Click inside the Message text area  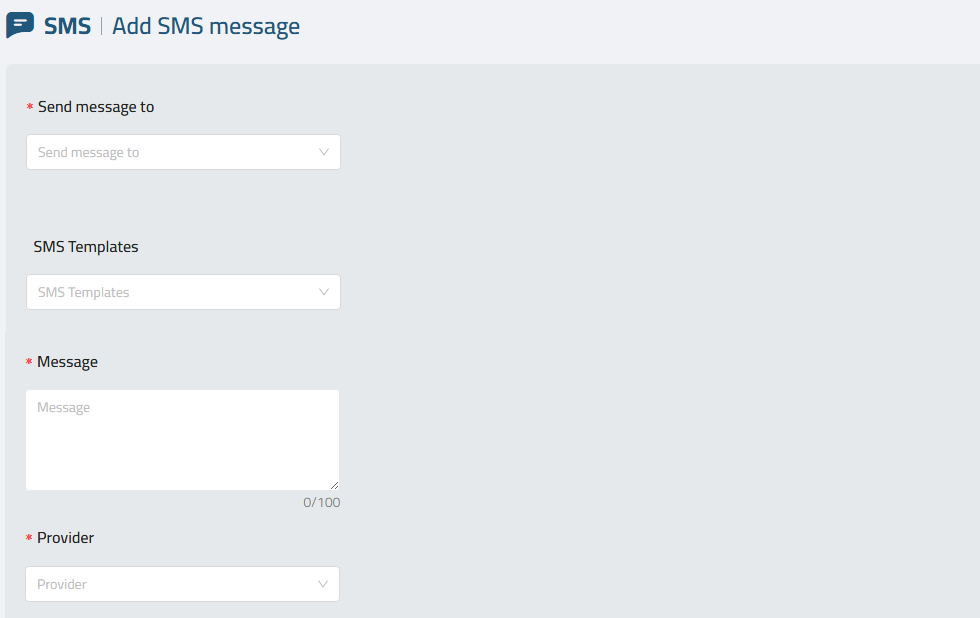(182, 440)
